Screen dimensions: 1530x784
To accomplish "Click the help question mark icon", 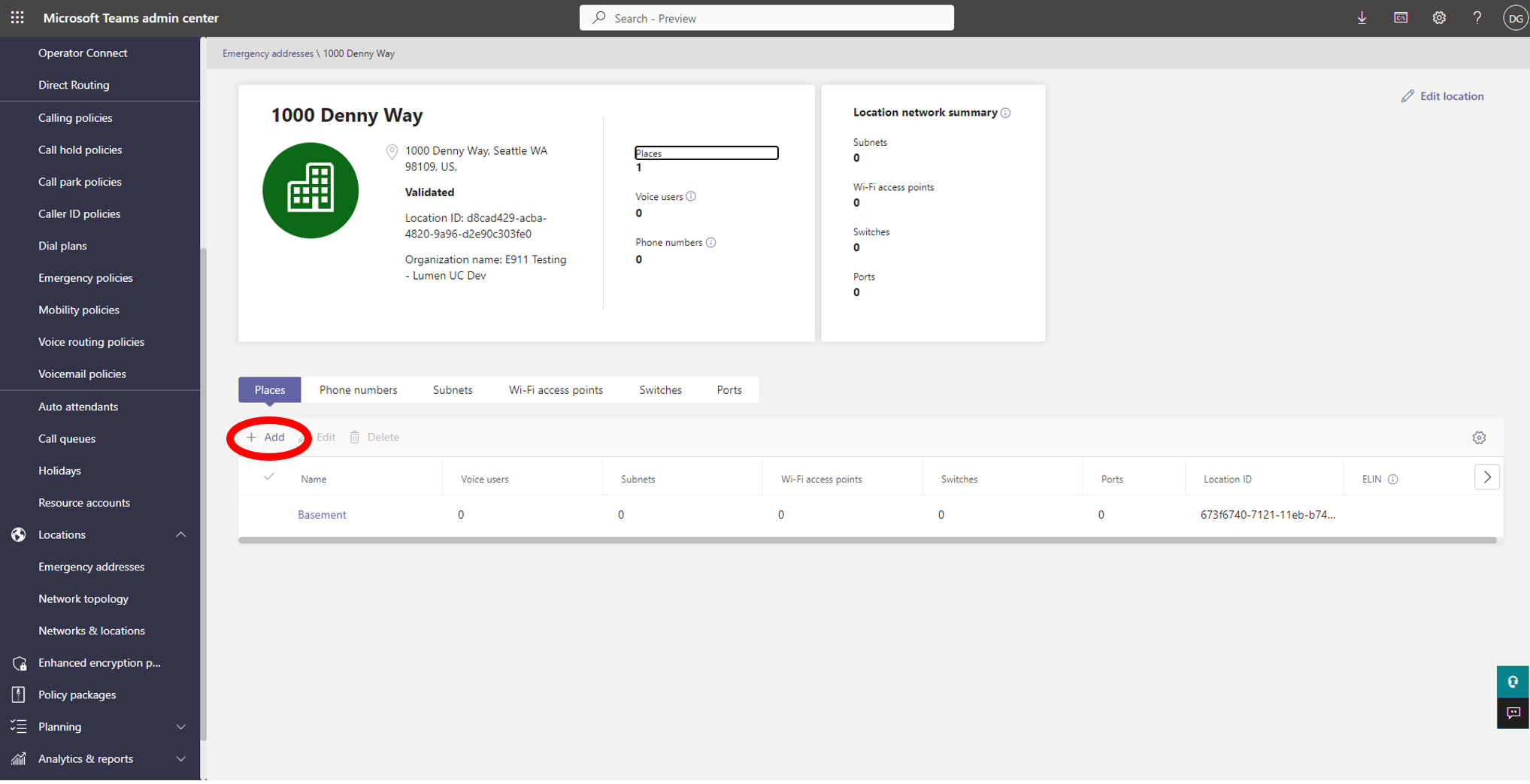I will tap(1477, 18).
